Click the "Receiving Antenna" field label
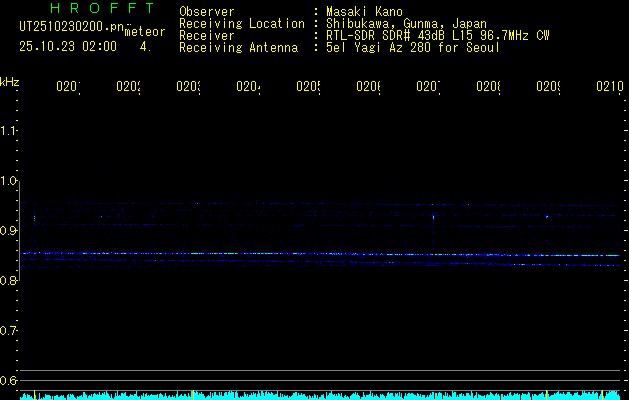This screenshot has height=400, width=629. click(238, 48)
